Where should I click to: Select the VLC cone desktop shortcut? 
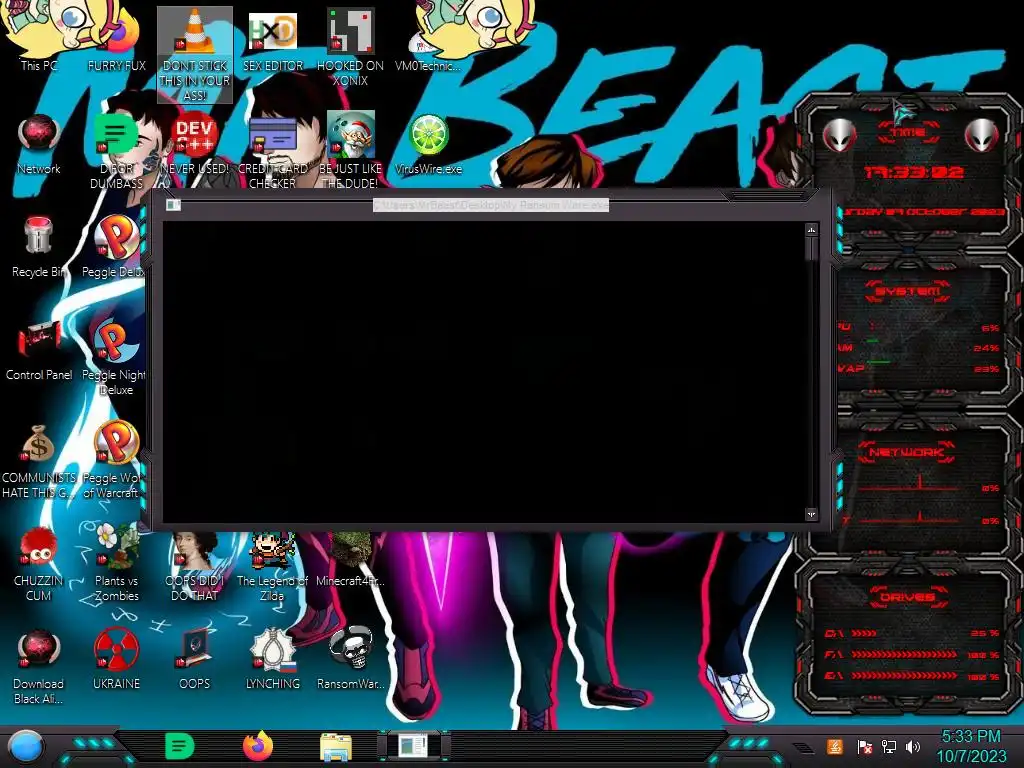[x=195, y=54]
